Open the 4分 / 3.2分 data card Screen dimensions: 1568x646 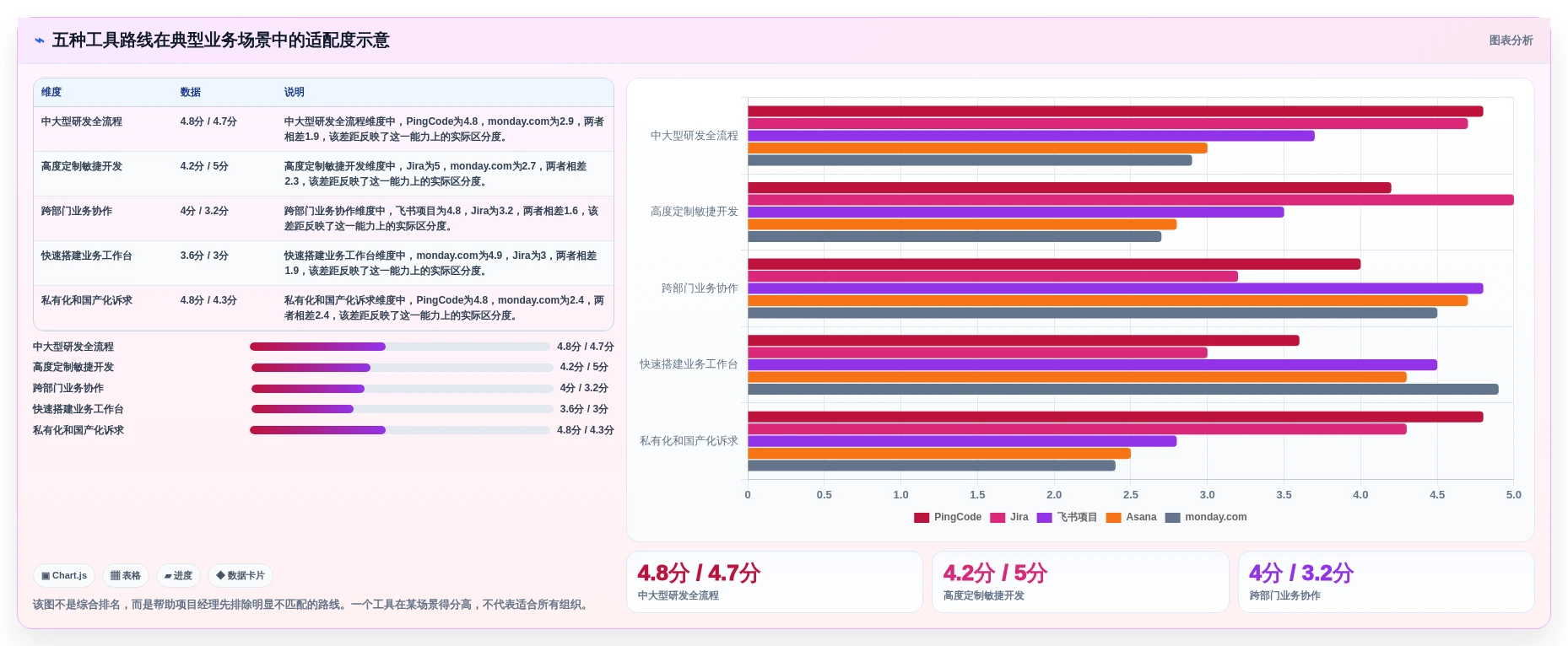coord(1387,582)
